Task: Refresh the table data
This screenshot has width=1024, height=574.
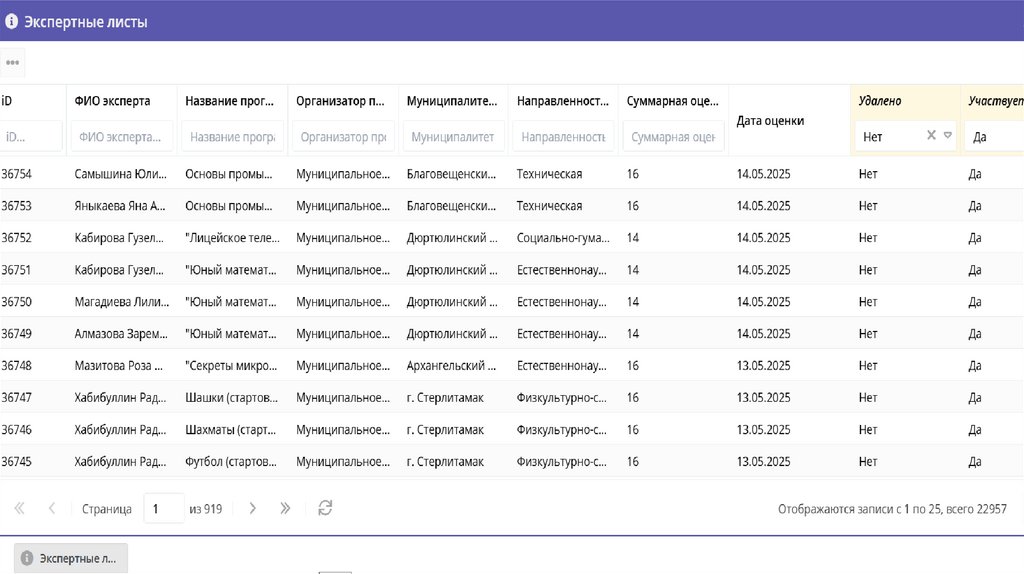Action: click(325, 508)
